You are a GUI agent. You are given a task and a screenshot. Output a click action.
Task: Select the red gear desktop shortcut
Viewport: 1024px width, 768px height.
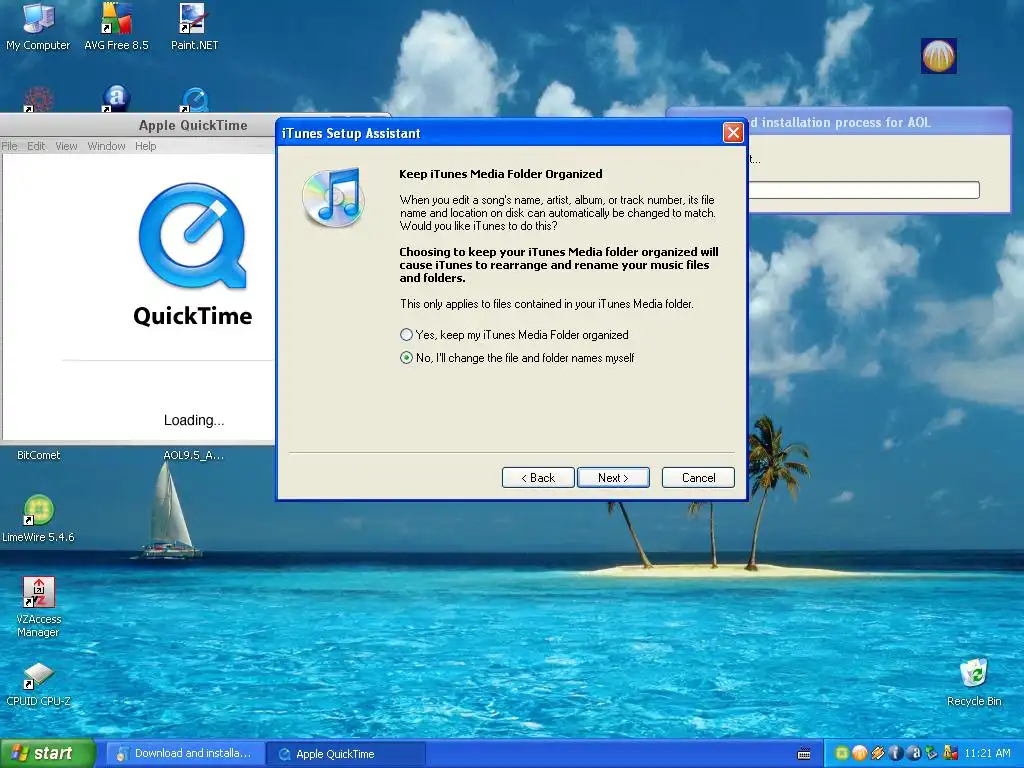click(x=38, y=99)
